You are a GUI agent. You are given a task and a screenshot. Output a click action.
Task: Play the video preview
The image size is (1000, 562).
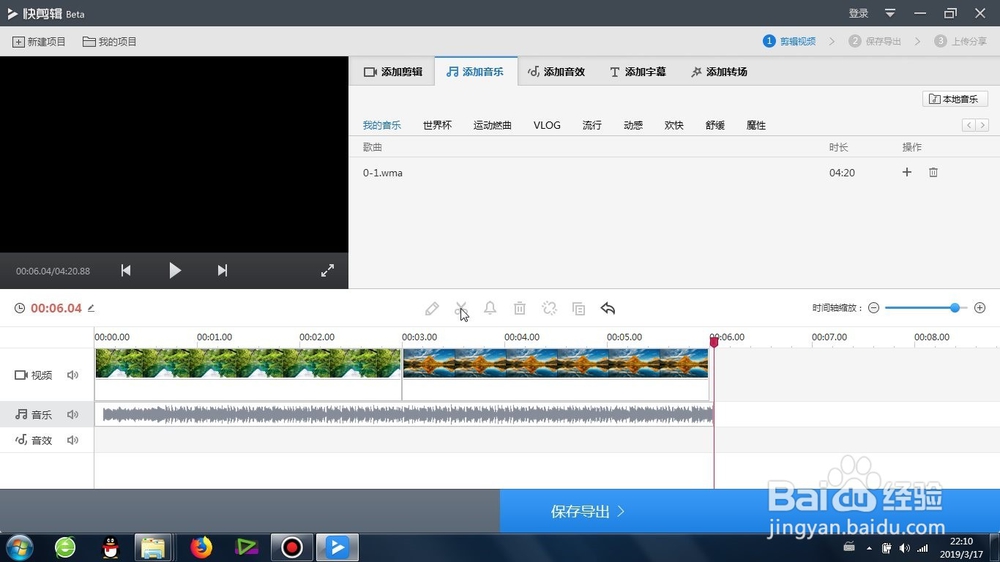pyautogui.click(x=175, y=270)
